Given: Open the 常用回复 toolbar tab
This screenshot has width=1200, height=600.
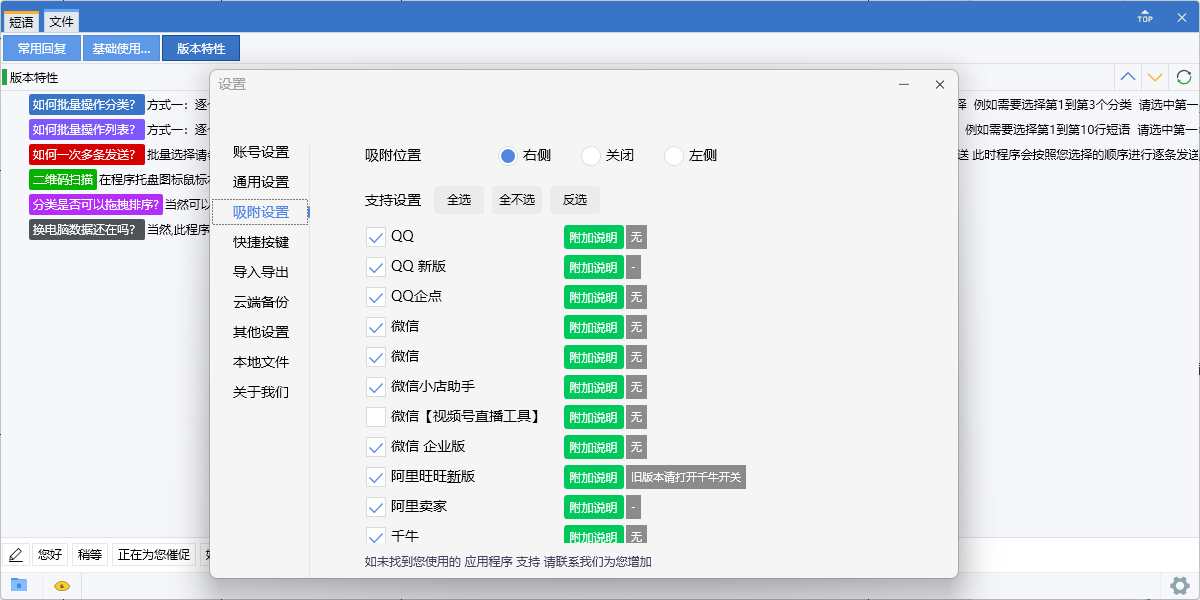Looking at the screenshot, I should (x=41, y=47).
